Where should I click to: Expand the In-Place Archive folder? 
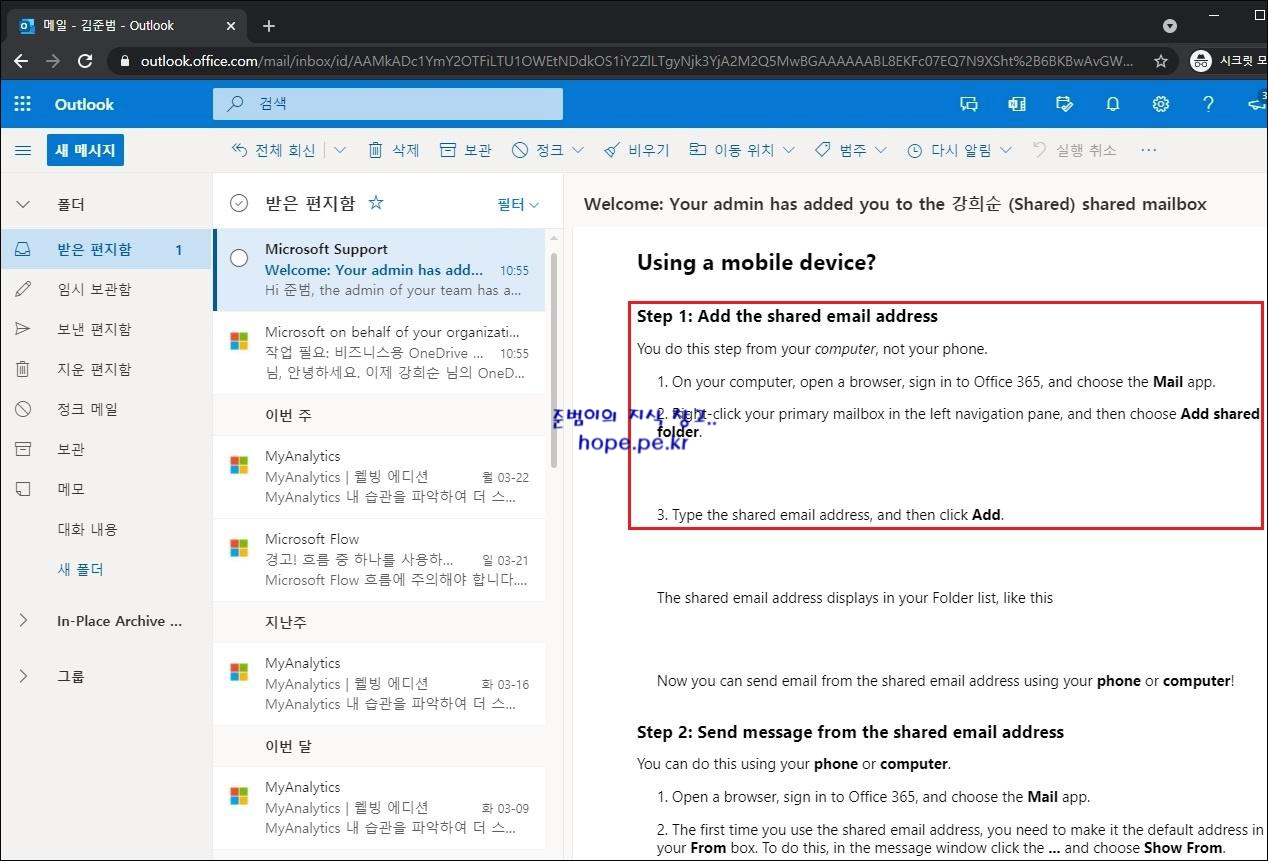23,621
